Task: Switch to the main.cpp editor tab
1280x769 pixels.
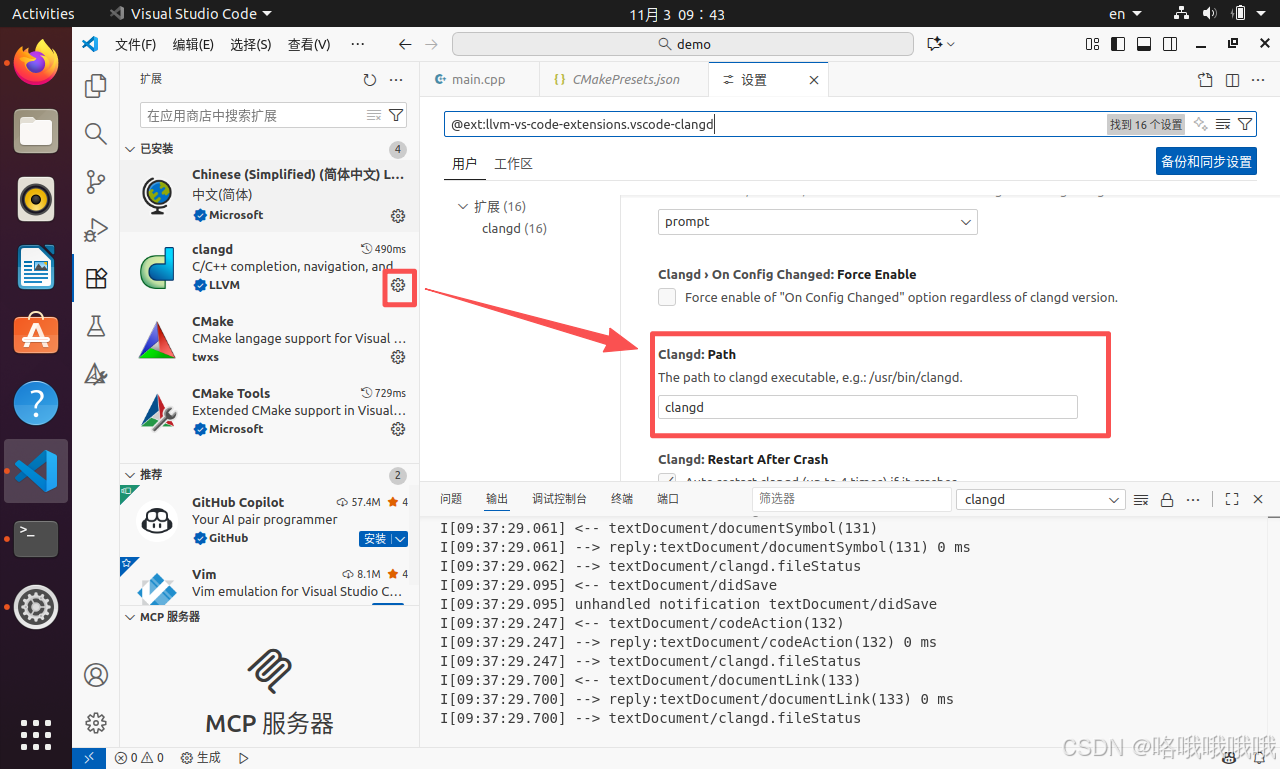Action: pos(479,80)
